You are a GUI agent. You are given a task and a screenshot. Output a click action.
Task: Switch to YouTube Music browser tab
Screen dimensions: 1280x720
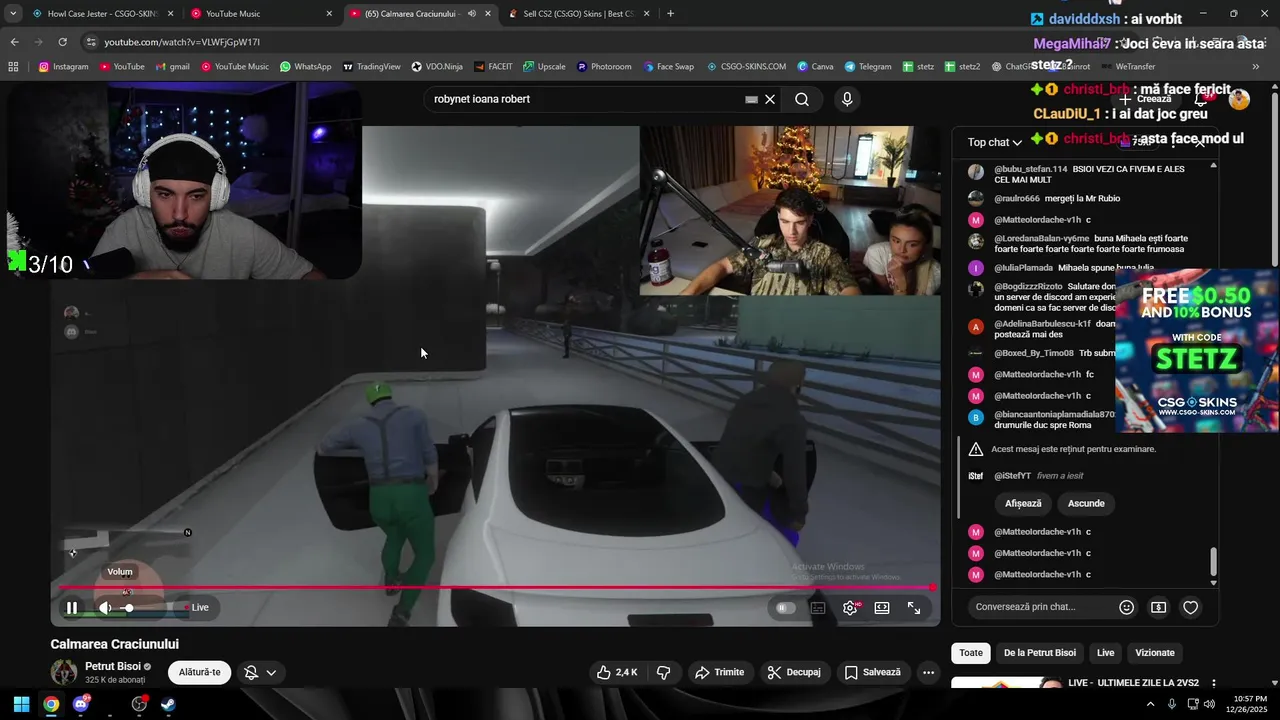coord(262,14)
